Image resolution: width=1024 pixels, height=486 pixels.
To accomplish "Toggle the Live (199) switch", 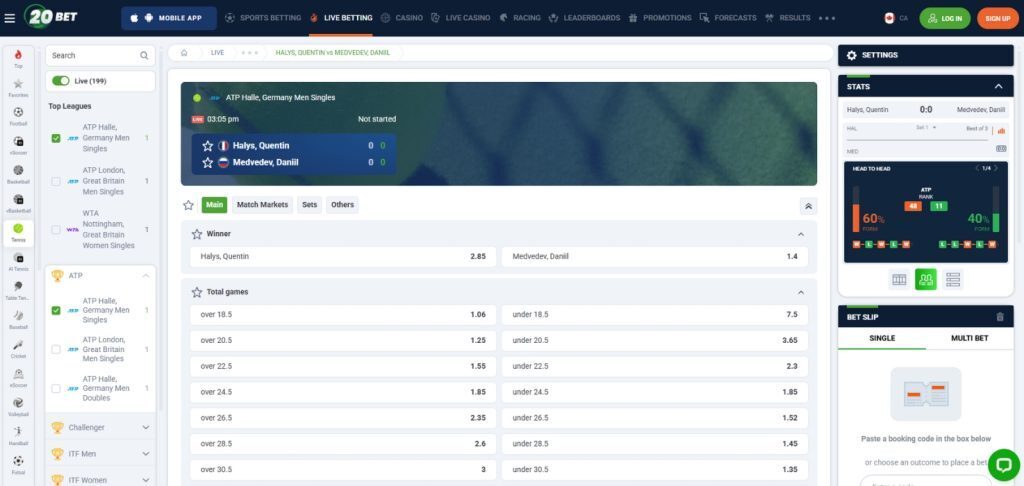I will point(61,81).
